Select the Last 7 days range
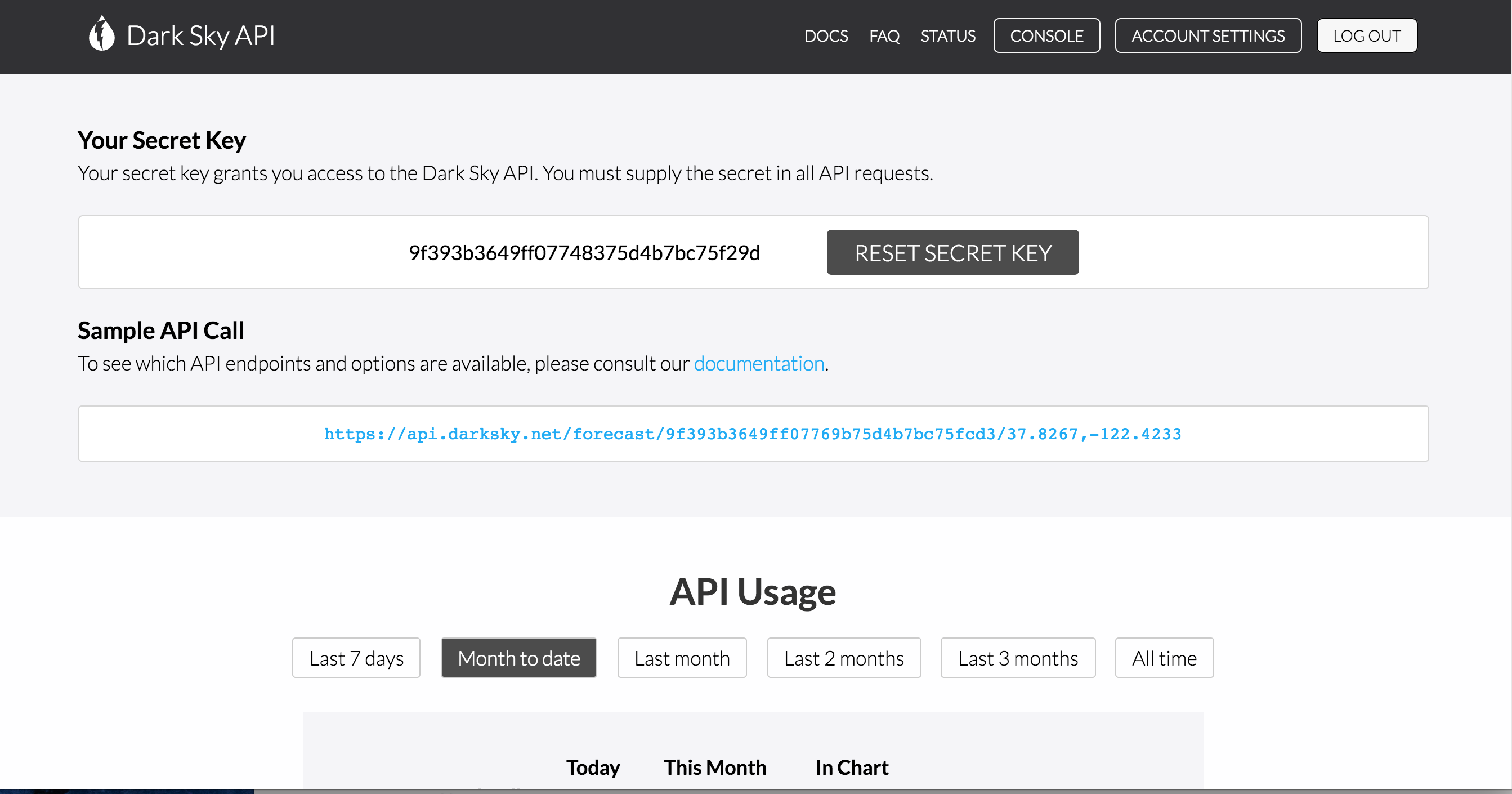This screenshot has height=794, width=1512. [356, 658]
